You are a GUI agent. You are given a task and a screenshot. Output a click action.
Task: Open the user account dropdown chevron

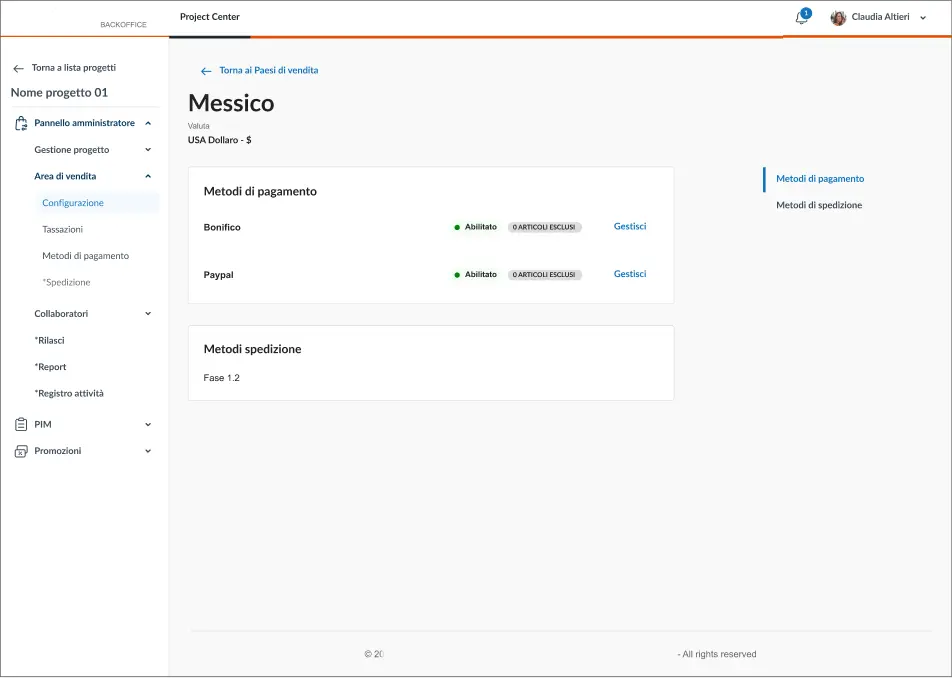[x=923, y=17]
